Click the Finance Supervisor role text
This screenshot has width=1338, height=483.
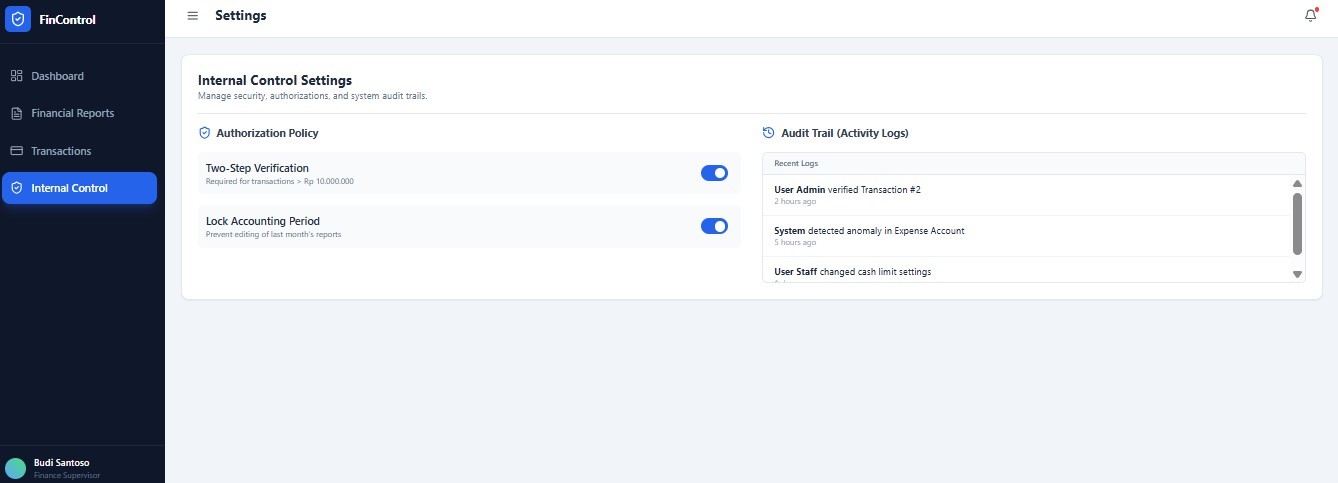tap(66, 475)
